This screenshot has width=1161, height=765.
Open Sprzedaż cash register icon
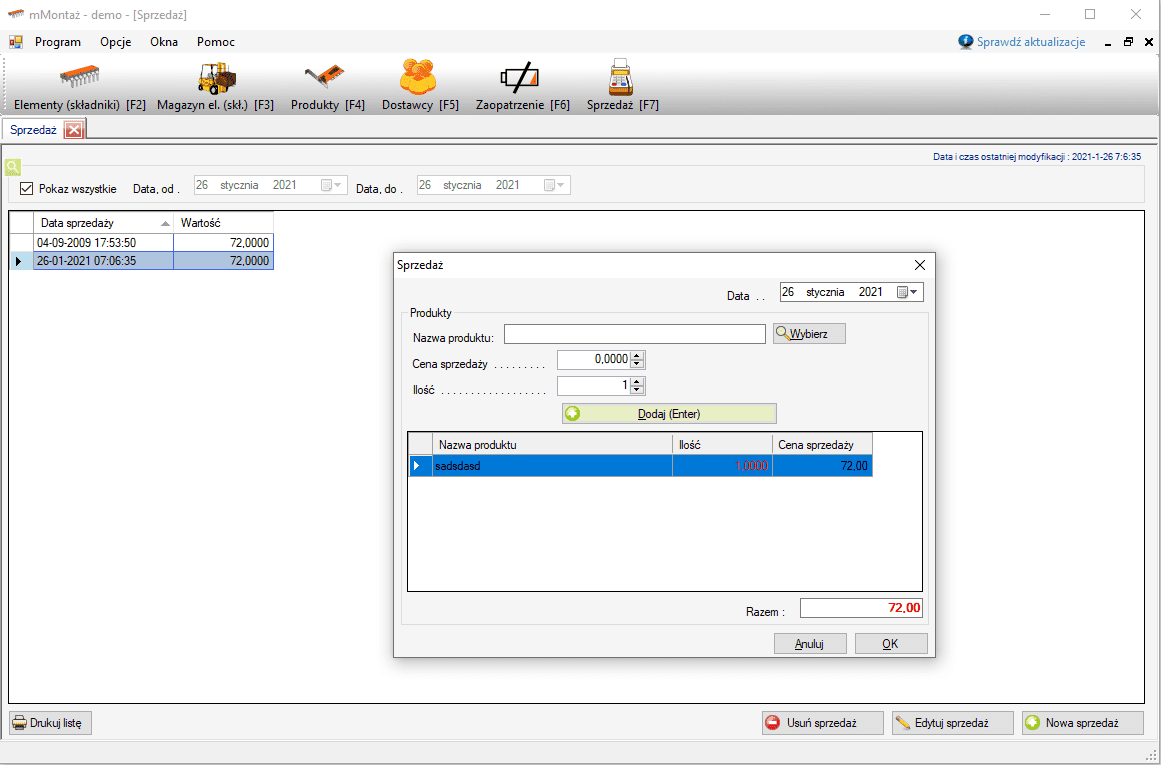tap(622, 78)
